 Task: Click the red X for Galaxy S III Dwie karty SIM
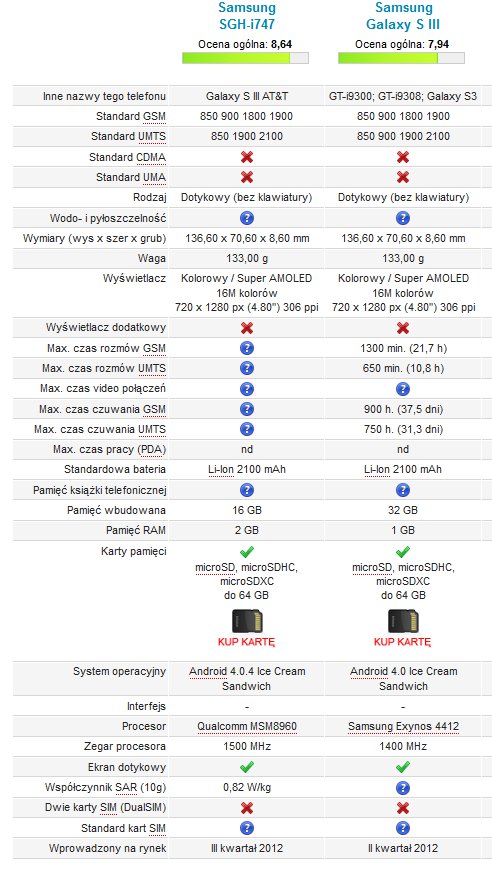pos(403,807)
